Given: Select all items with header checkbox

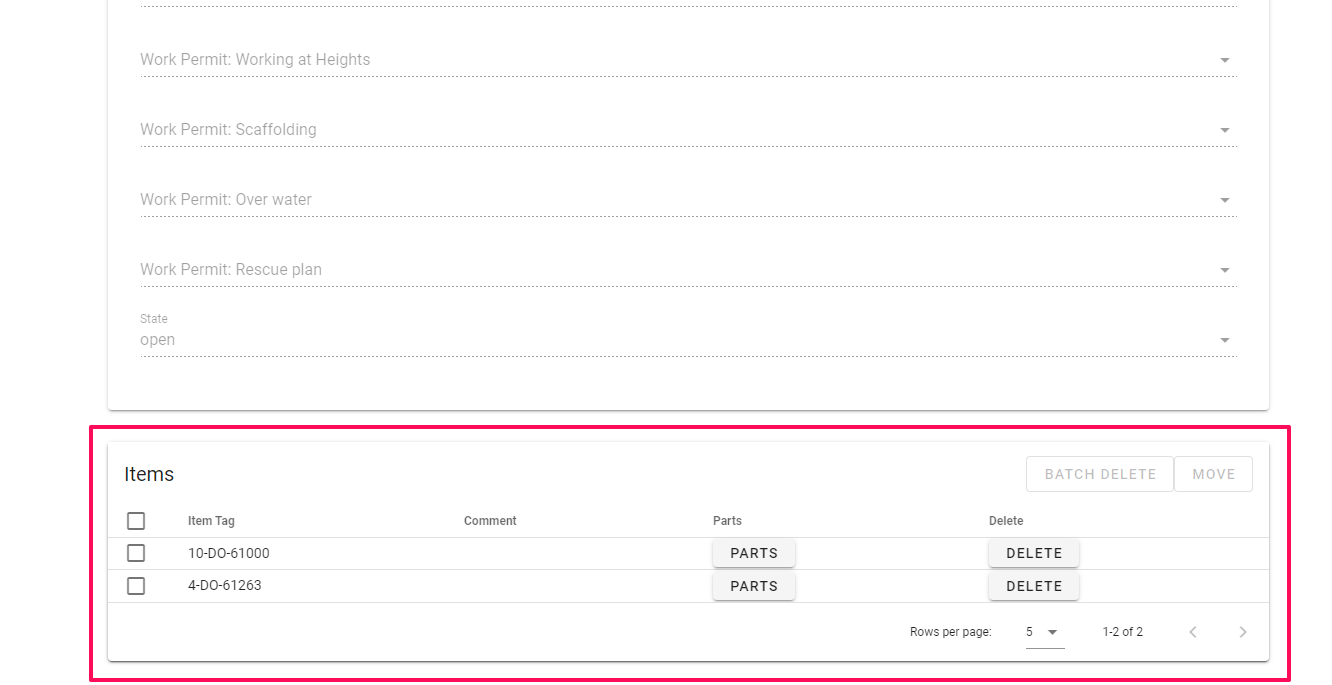Looking at the screenshot, I should pyautogui.click(x=136, y=521).
